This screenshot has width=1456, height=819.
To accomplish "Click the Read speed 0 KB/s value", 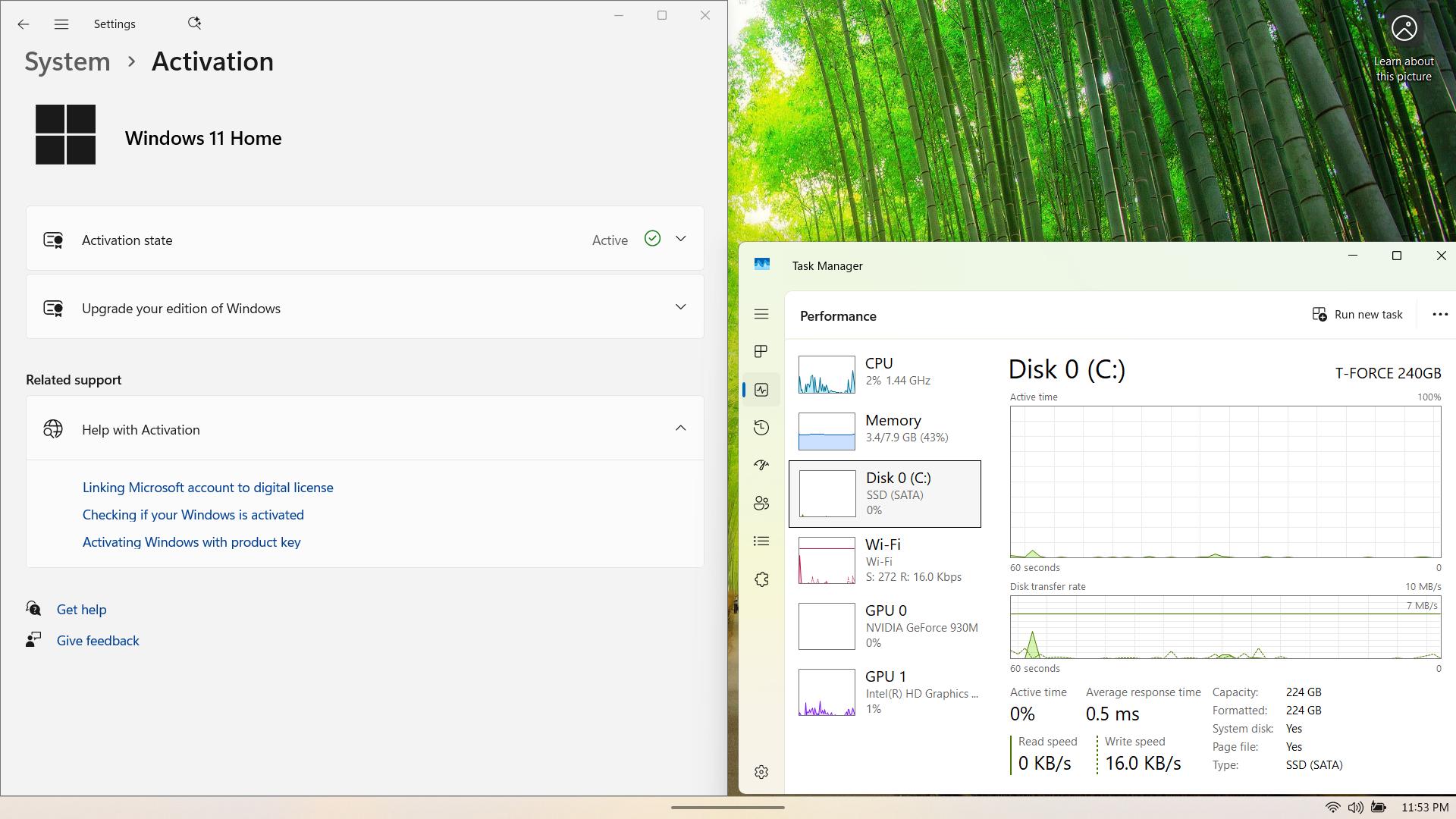I will click(x=1044, y=763).
